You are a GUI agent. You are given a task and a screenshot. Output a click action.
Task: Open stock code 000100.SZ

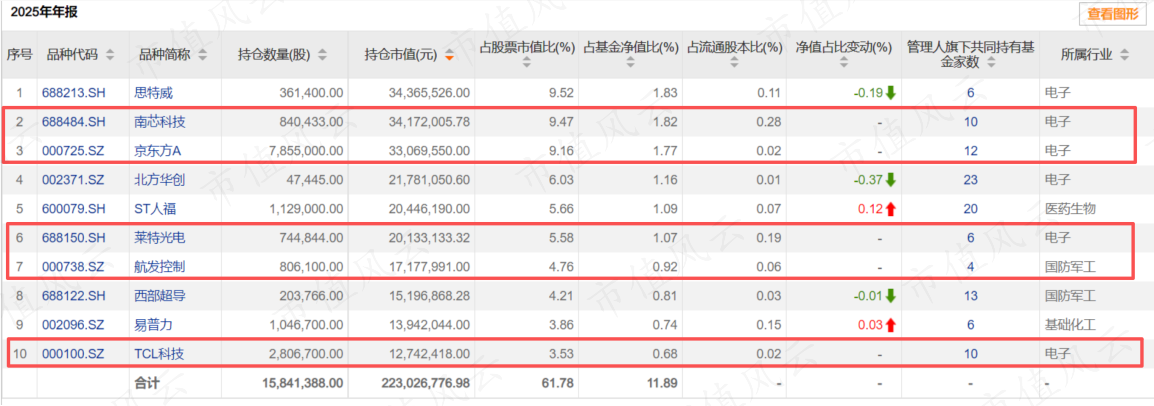pyautogui.click(x=74, y=354)
